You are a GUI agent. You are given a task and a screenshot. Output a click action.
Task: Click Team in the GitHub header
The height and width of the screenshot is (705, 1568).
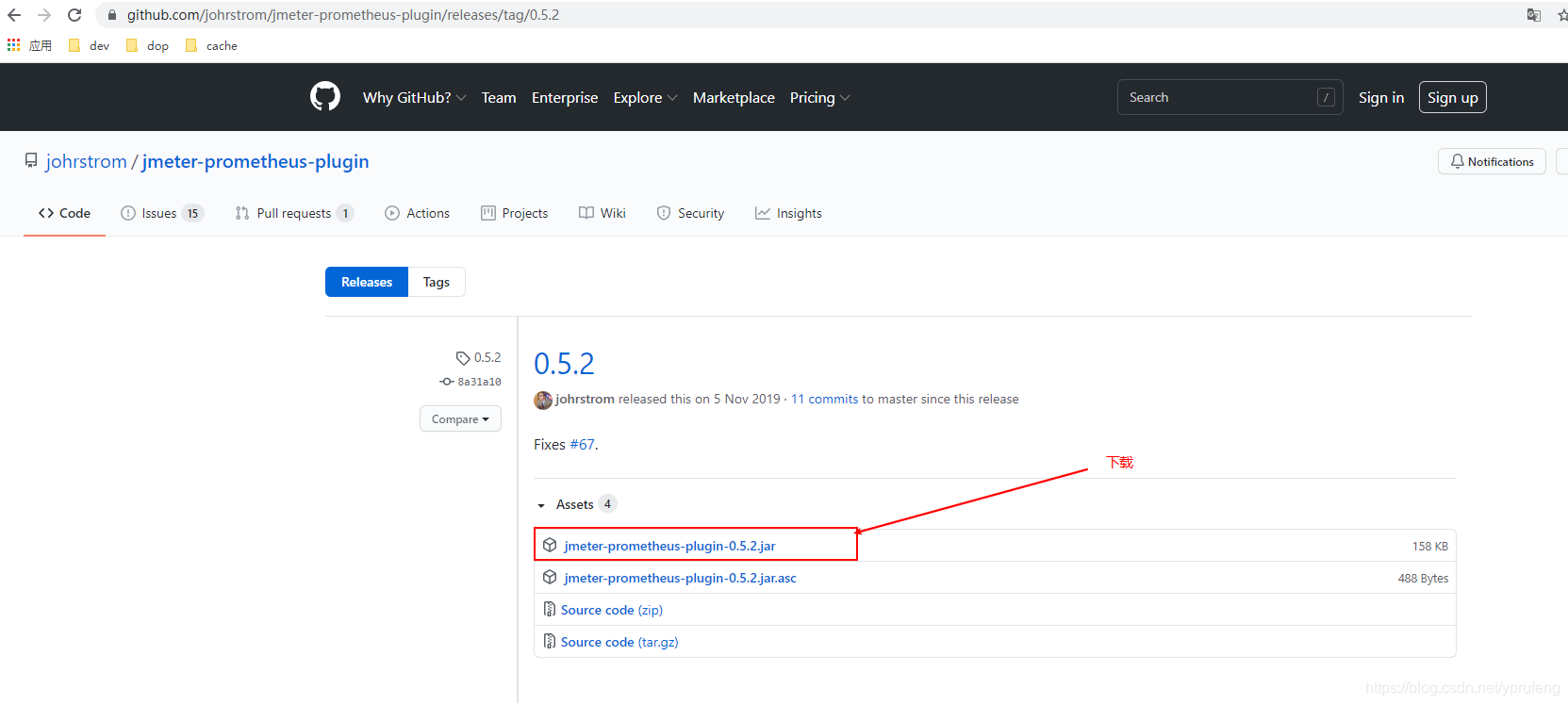pos(499,97)
